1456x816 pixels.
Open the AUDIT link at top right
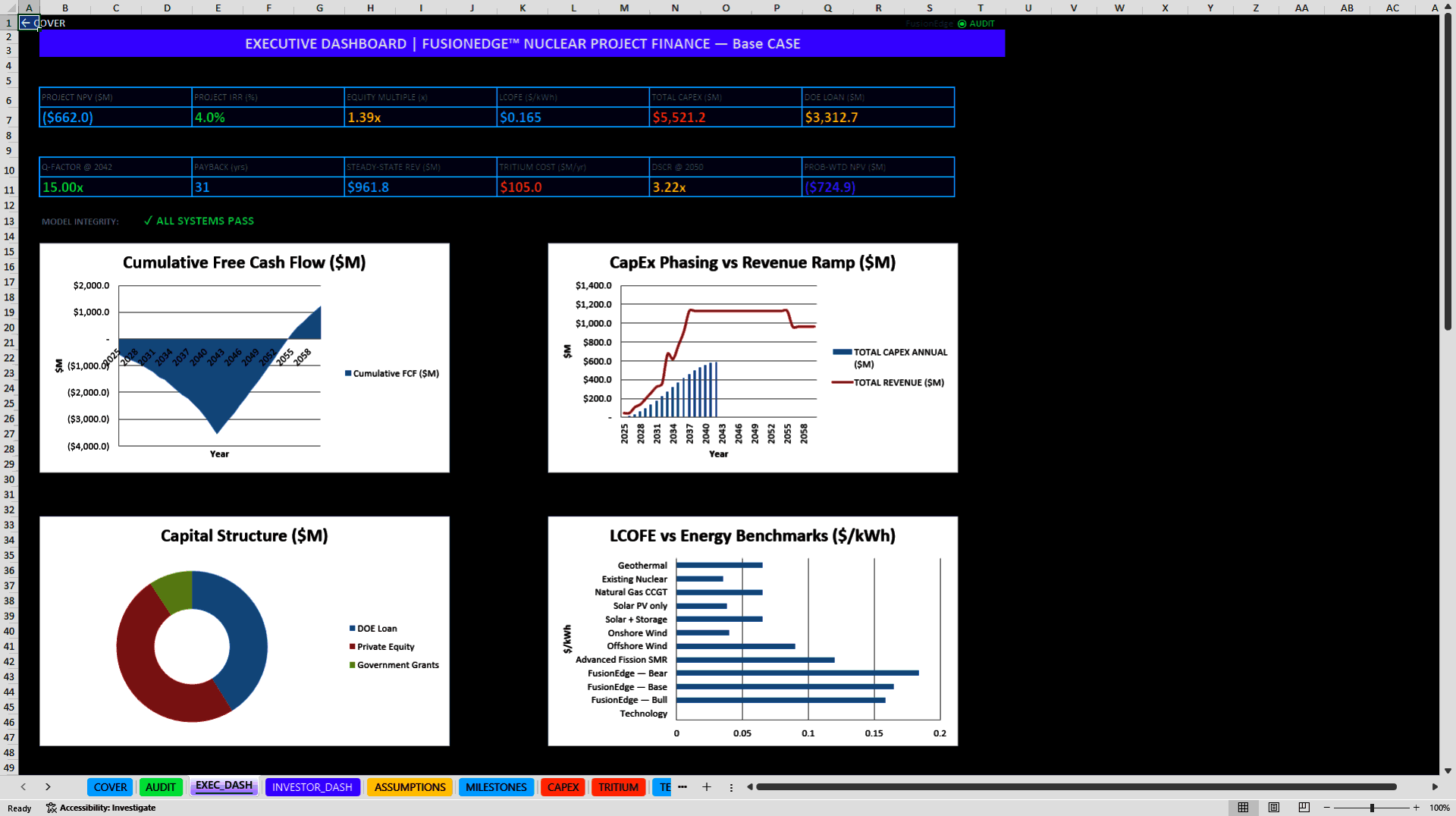click(x=976, y=24)
